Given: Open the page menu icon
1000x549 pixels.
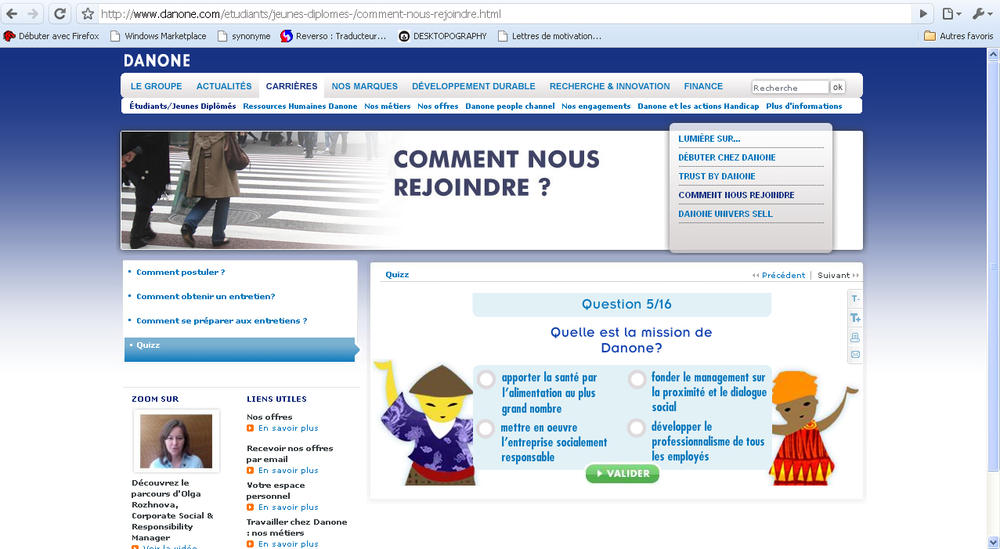Looking at the screenshot, I should 951,13.
